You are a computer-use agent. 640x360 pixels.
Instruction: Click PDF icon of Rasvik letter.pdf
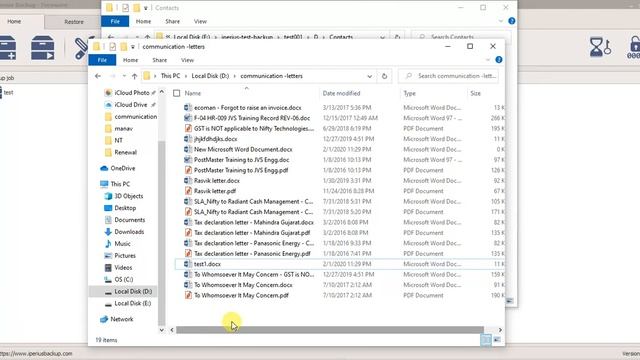coord(188,191)
